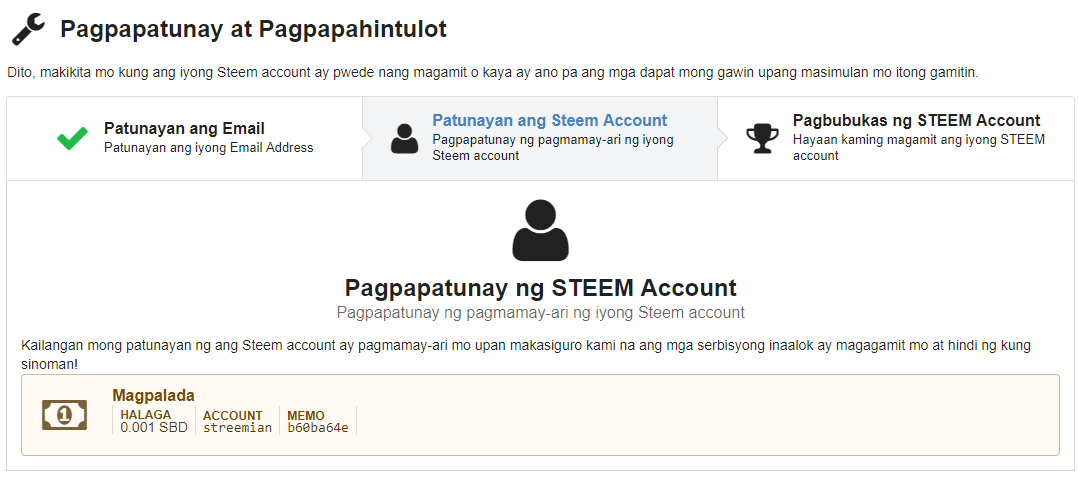Click the intro sentence starting with 'Dito, makikita mo'
This screenshot has width=1078, height=479.
click(492, 72)
